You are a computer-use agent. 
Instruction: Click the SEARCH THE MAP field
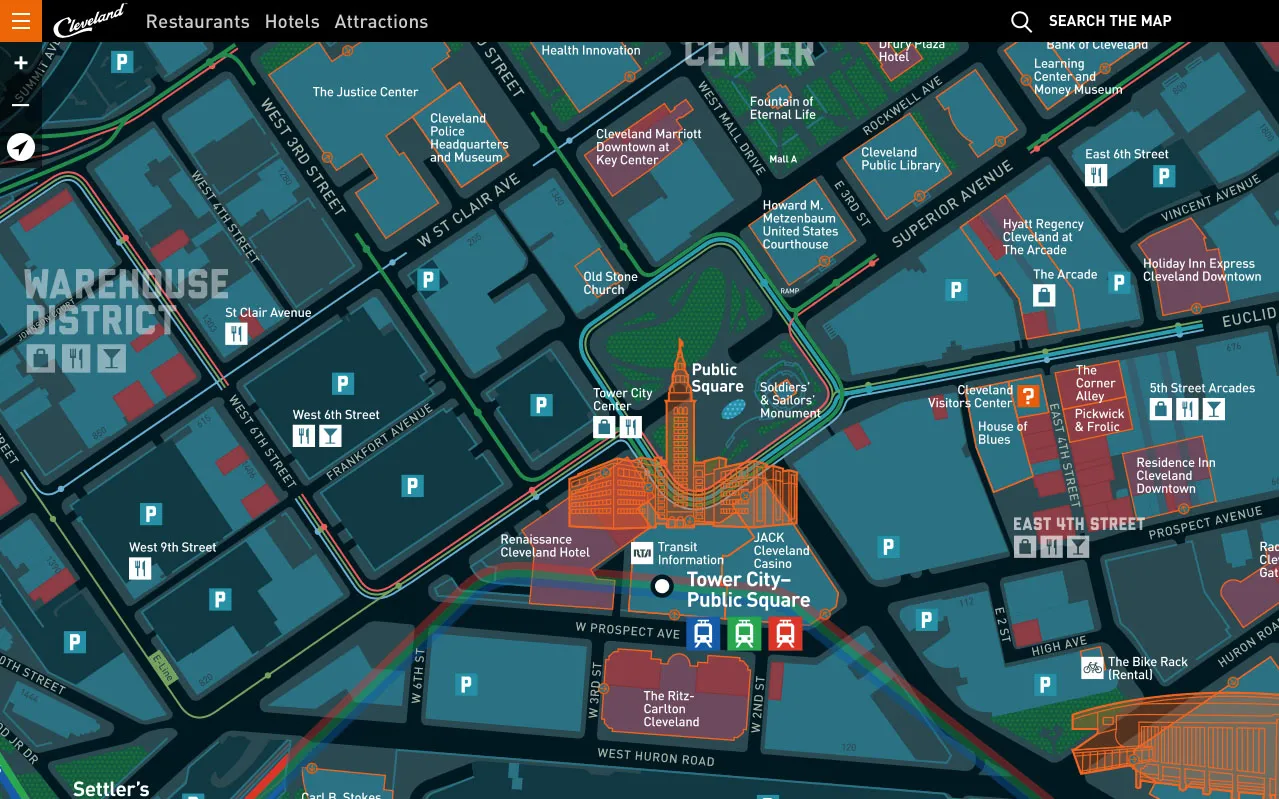(1110, 21)
